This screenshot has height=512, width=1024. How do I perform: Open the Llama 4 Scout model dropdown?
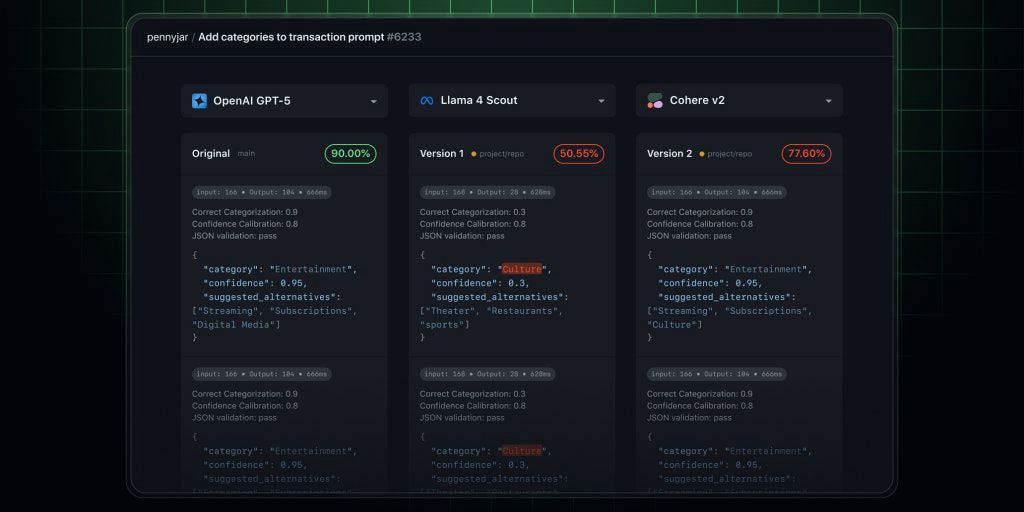[x=601, y=101]
